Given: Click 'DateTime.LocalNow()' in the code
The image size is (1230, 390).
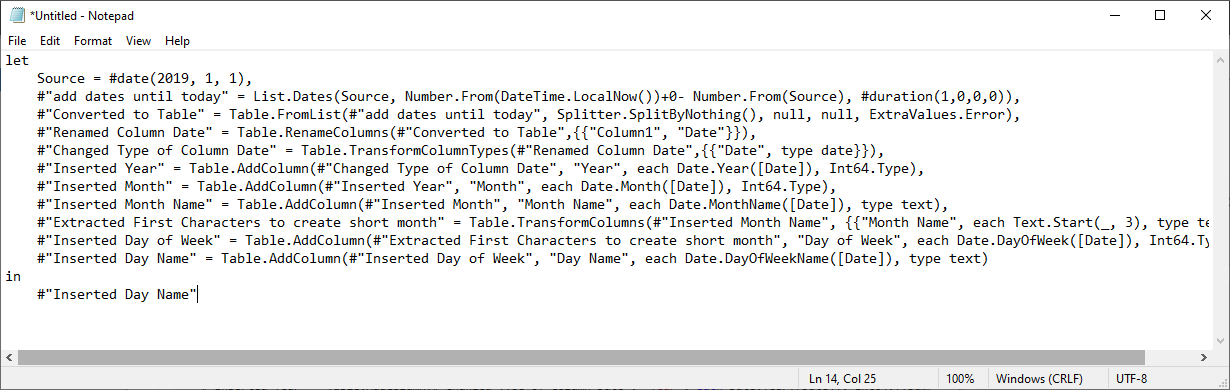Looking at the screenshot, I should tap(577, 96).
